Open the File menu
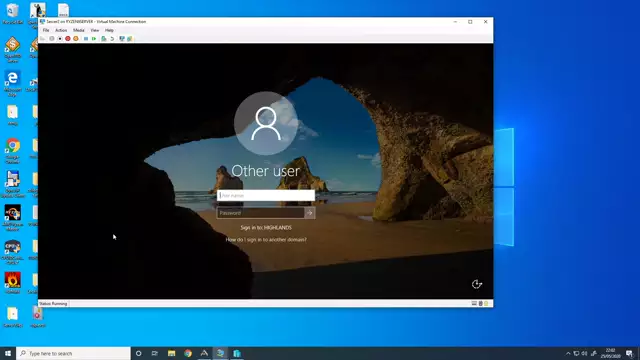Viewport: 640px width, 360px height. pyautogui.click(x=46, y=30)
